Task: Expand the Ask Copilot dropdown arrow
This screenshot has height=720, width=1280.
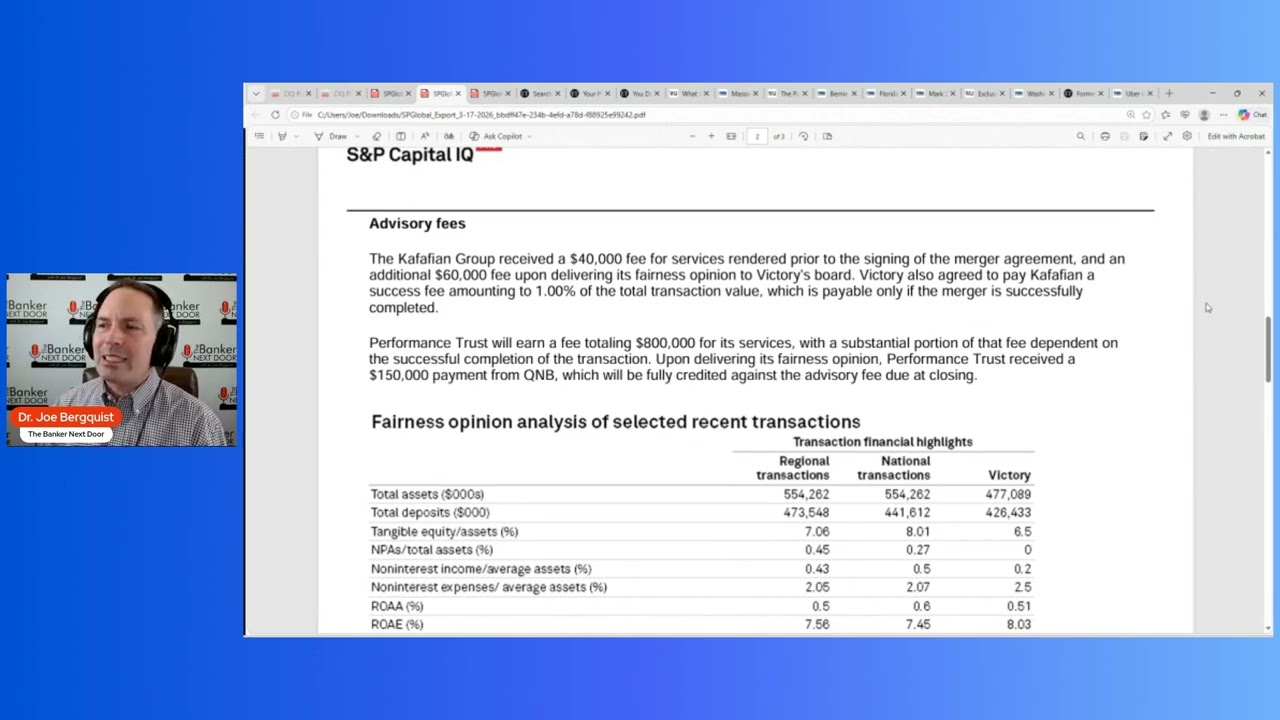Action: coord(529,136)
